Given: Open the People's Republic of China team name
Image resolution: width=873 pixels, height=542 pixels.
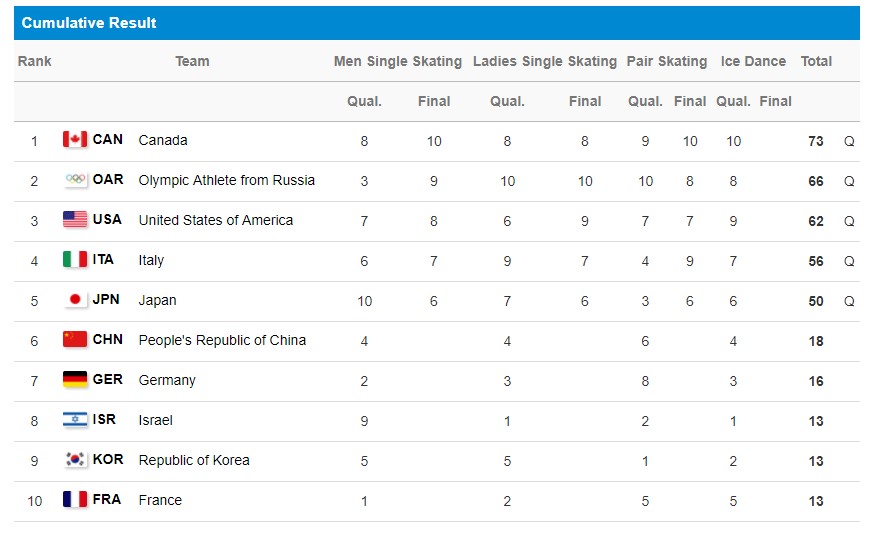Looking at the screenshot, I should tap(222, 340).
